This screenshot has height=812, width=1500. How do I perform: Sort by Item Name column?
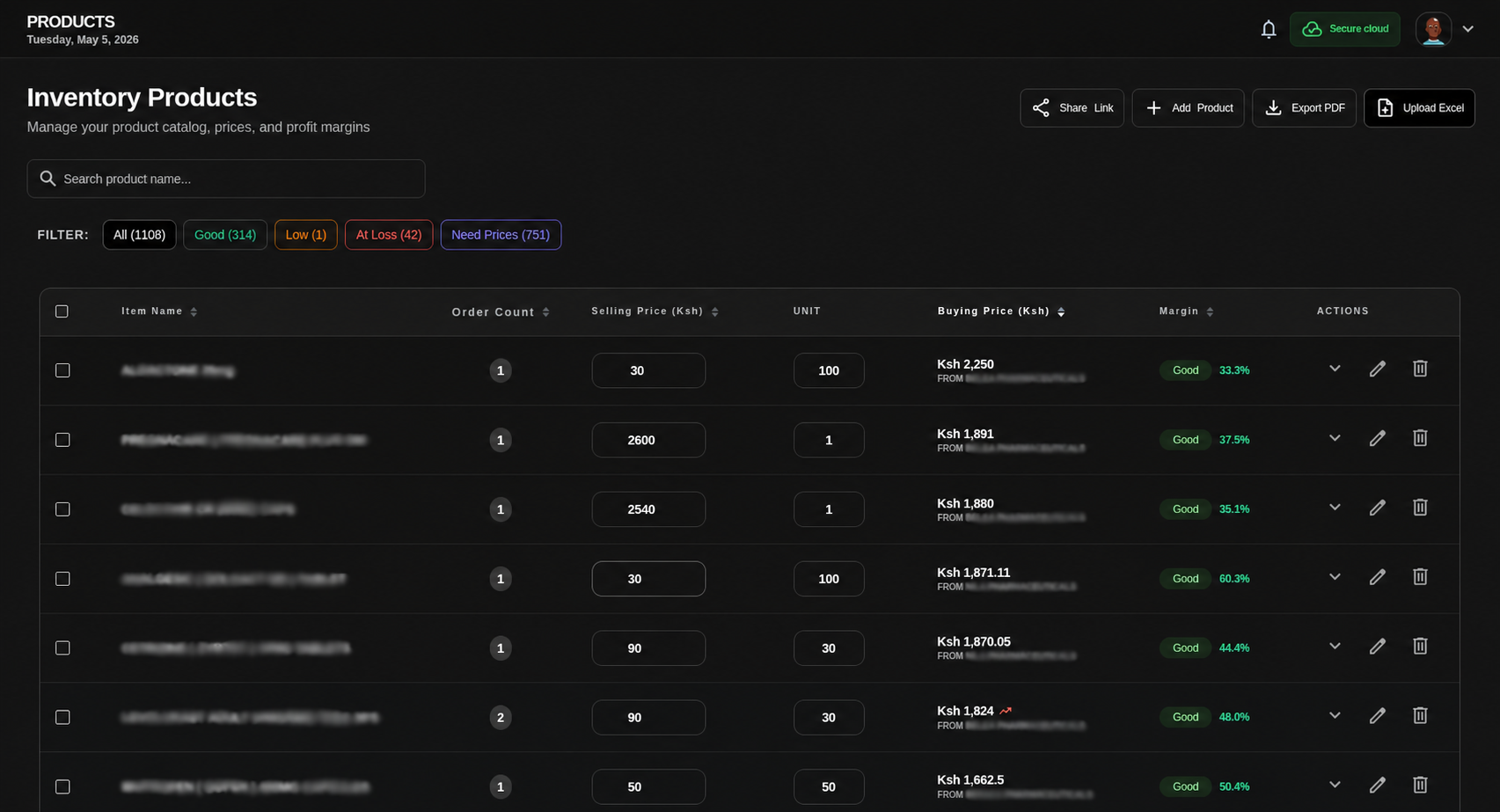tap(159, 311)
